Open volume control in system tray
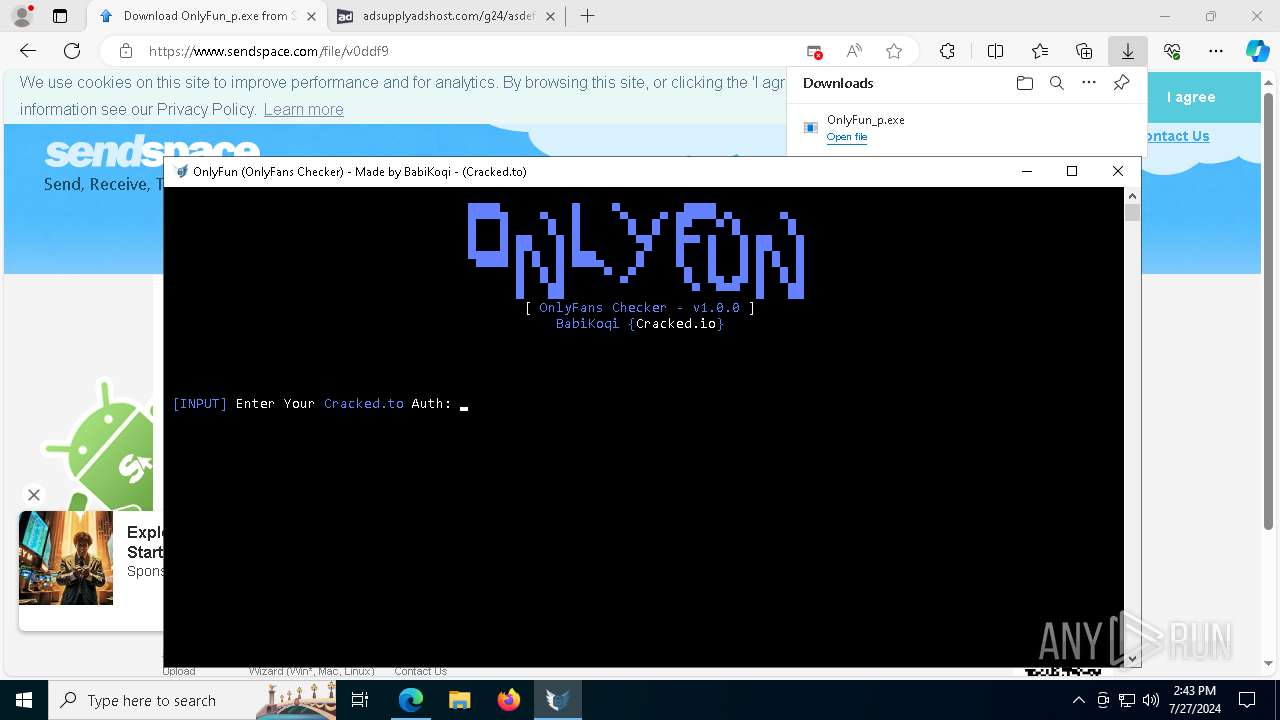This screenshot has width=1280, height=720. (x=1150, y=700)
